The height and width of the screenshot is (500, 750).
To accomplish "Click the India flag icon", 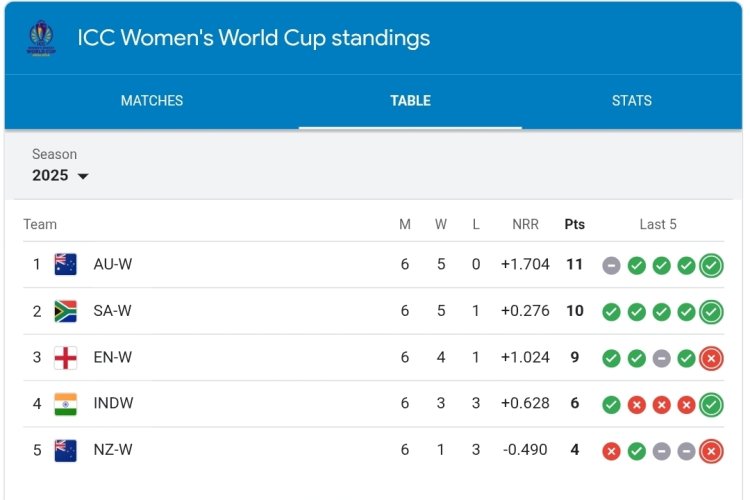I will point(66,403).
